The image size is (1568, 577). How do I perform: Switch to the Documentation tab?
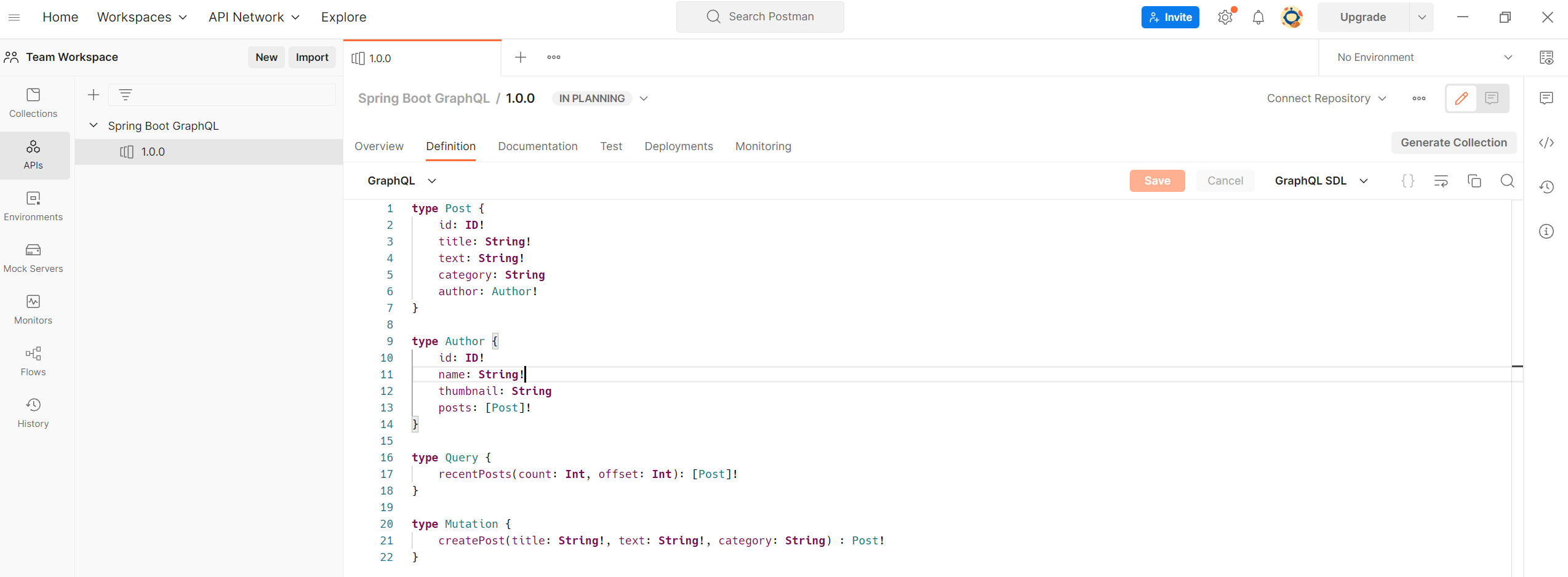(x=538, y=146)
